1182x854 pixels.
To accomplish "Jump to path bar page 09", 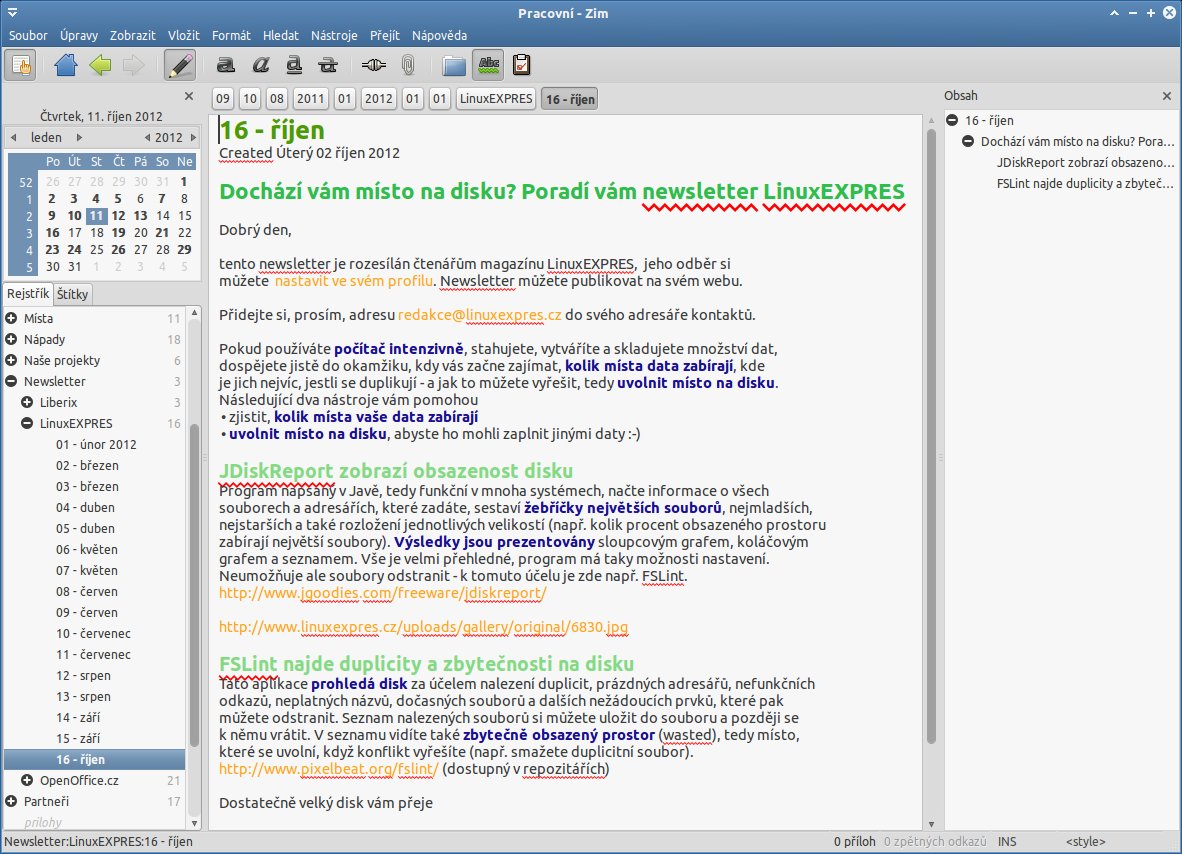I will 222,99.
